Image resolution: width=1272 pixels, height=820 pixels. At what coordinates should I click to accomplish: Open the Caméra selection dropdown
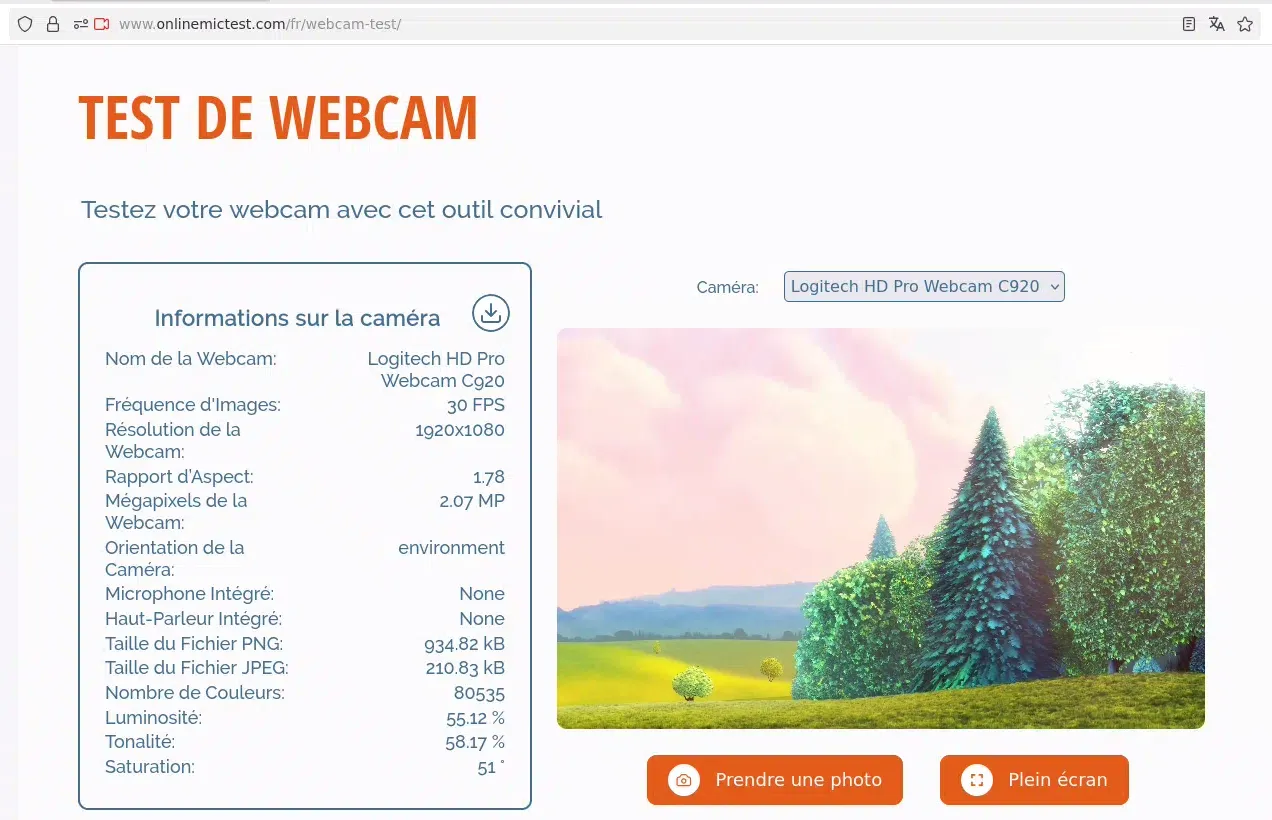[924, 286]
